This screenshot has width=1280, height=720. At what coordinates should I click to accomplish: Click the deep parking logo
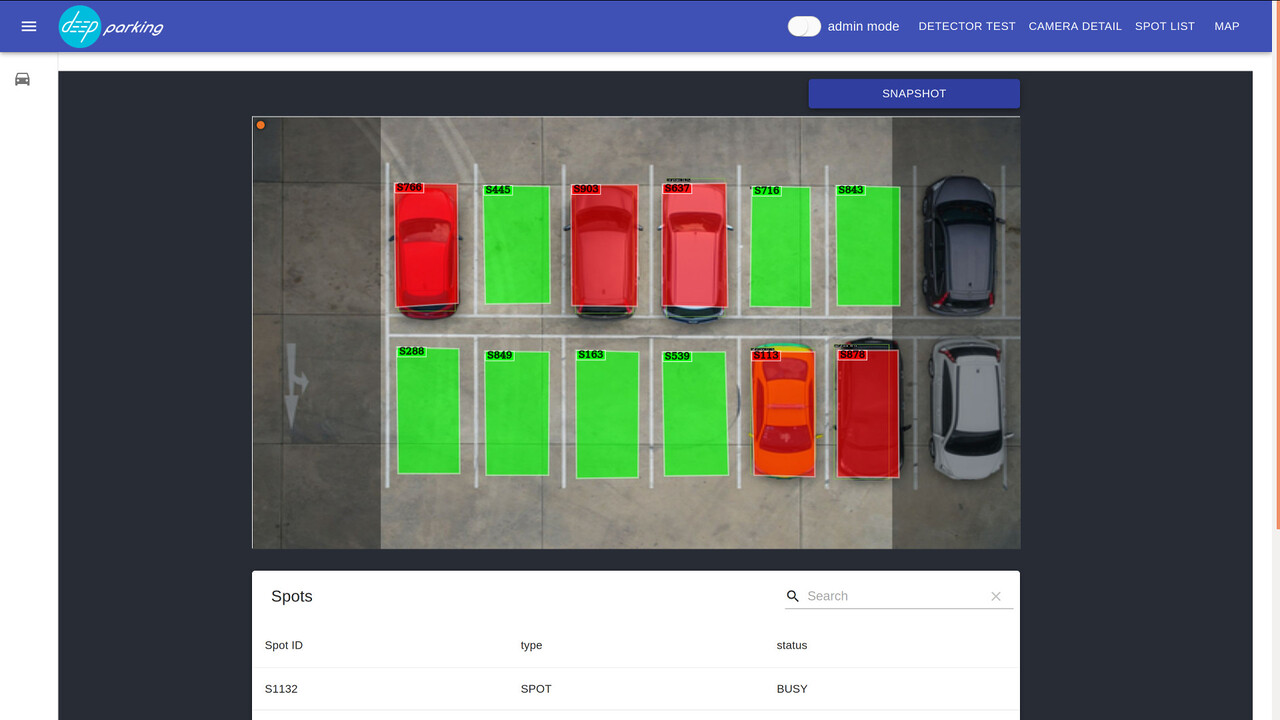(111, 27)
